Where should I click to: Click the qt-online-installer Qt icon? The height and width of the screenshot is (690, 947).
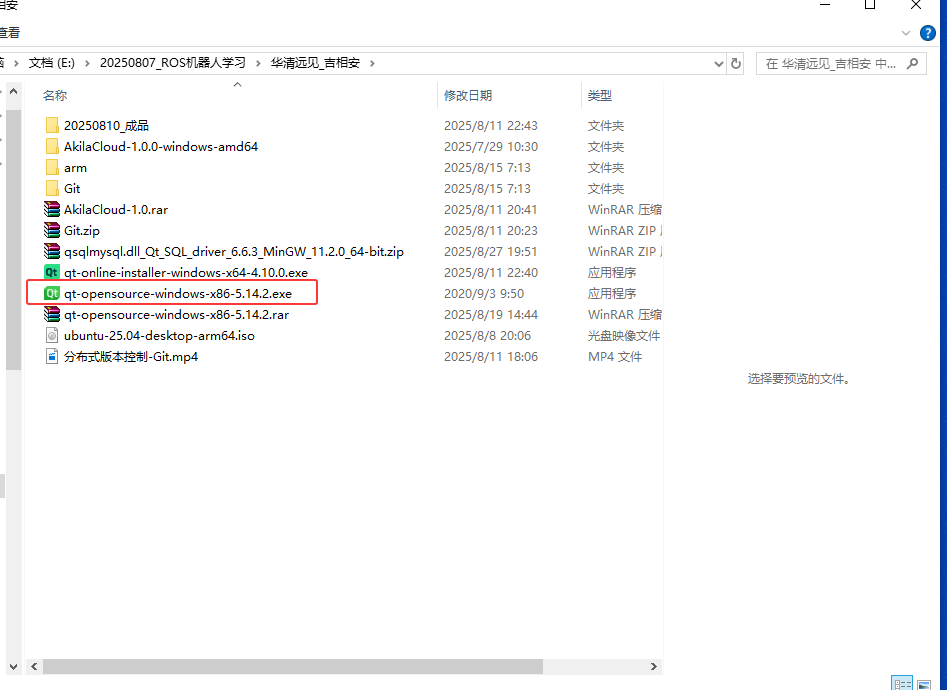52,272
